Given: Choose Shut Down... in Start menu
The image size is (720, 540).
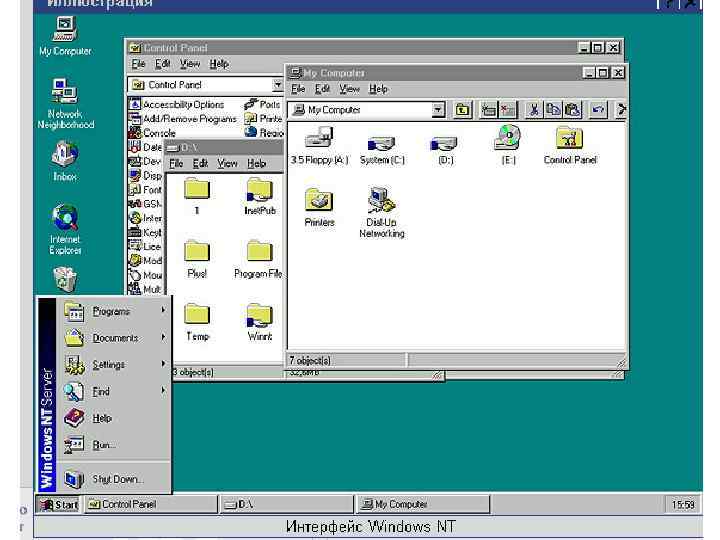Looking at the screenshot, I should [x=115, y=479].
